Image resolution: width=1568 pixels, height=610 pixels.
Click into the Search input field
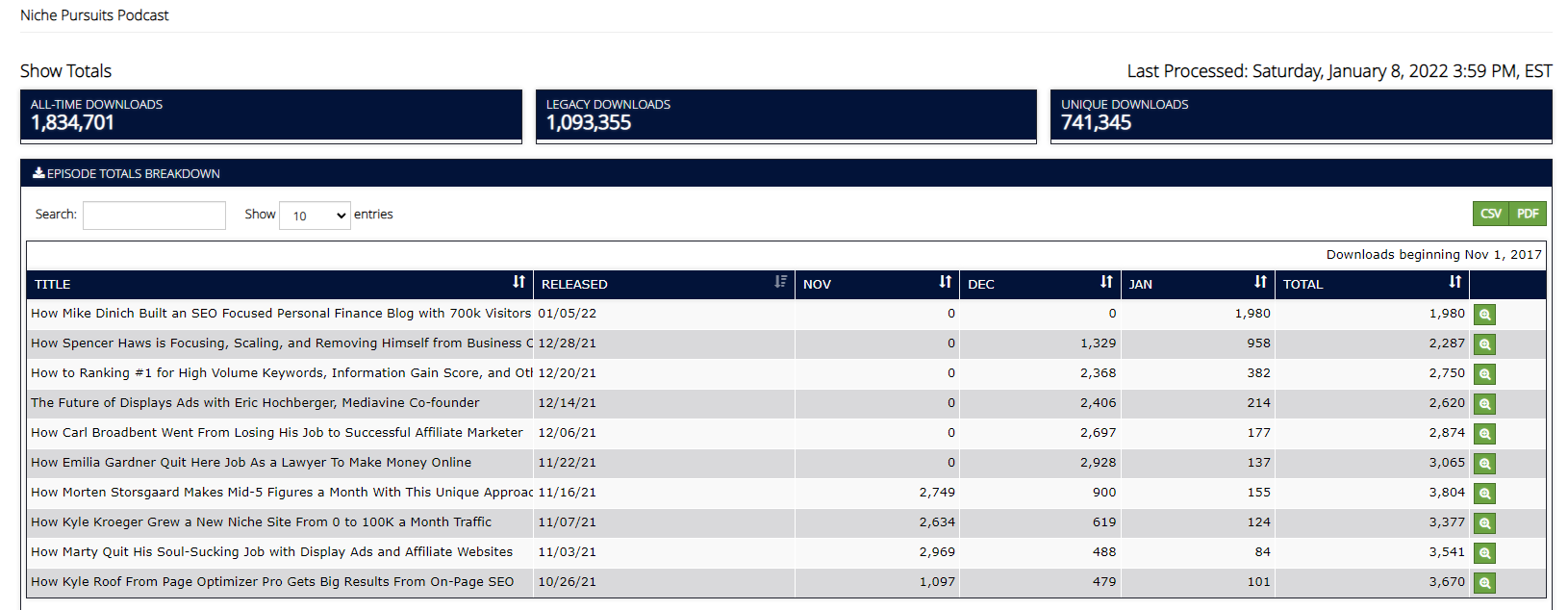coord(154,216)
